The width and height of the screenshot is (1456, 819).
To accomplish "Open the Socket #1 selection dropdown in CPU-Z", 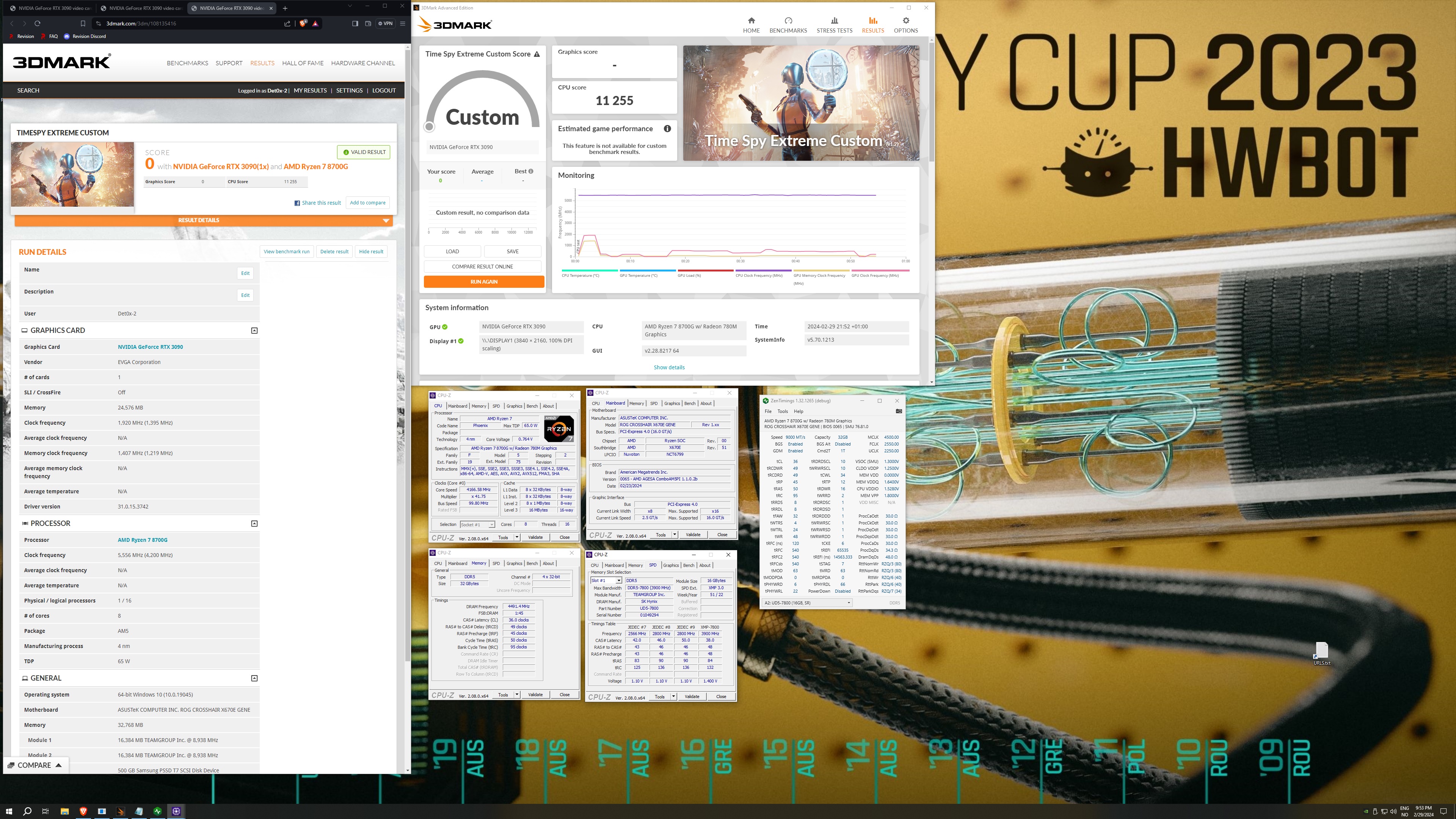I will pos(477,524).
